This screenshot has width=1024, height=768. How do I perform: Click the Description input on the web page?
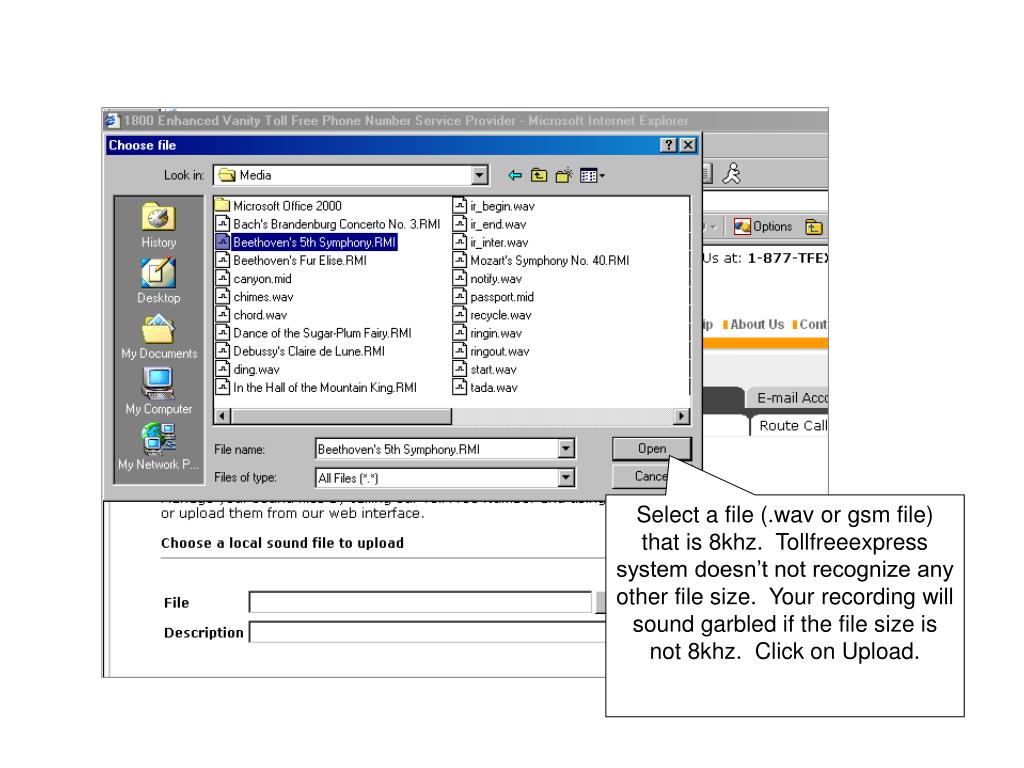pos(428,632)
